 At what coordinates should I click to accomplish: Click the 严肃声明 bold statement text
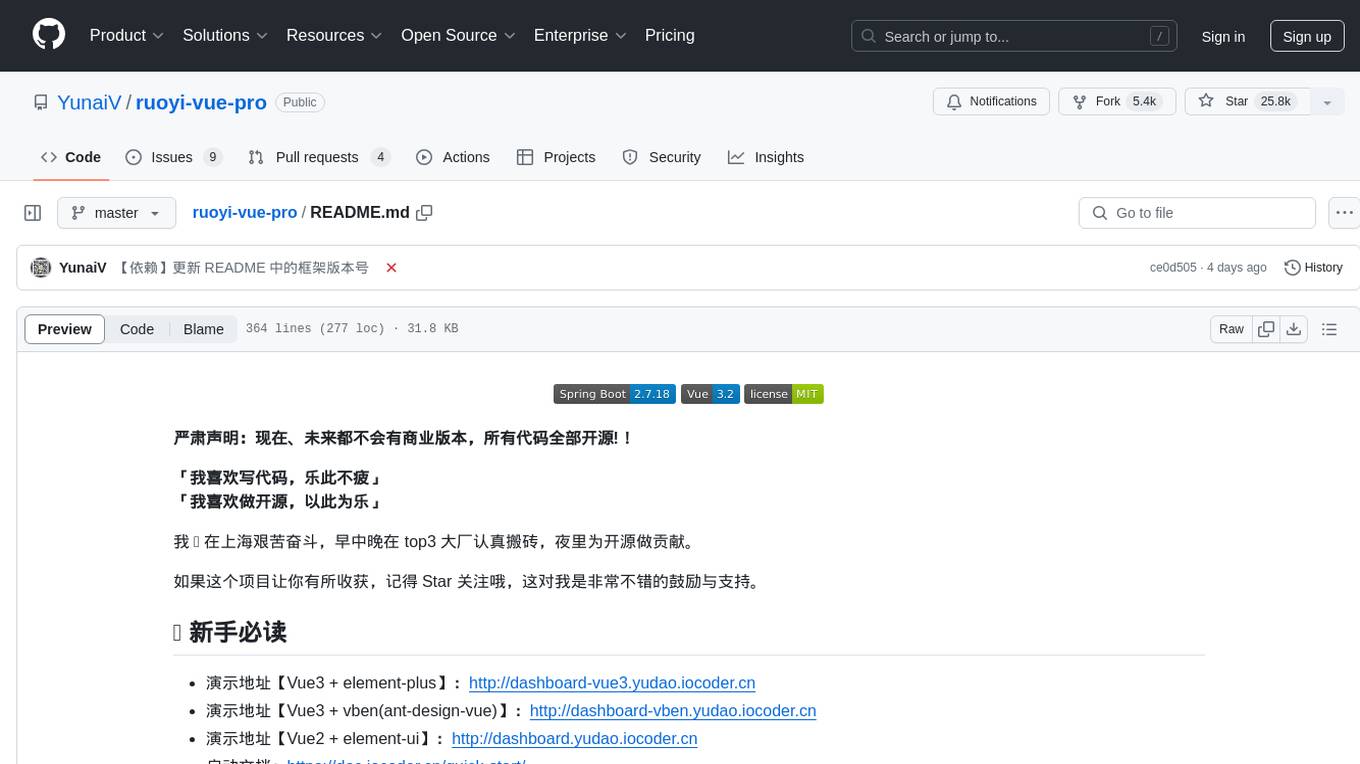pyautogui.click(x=403, y=438)
